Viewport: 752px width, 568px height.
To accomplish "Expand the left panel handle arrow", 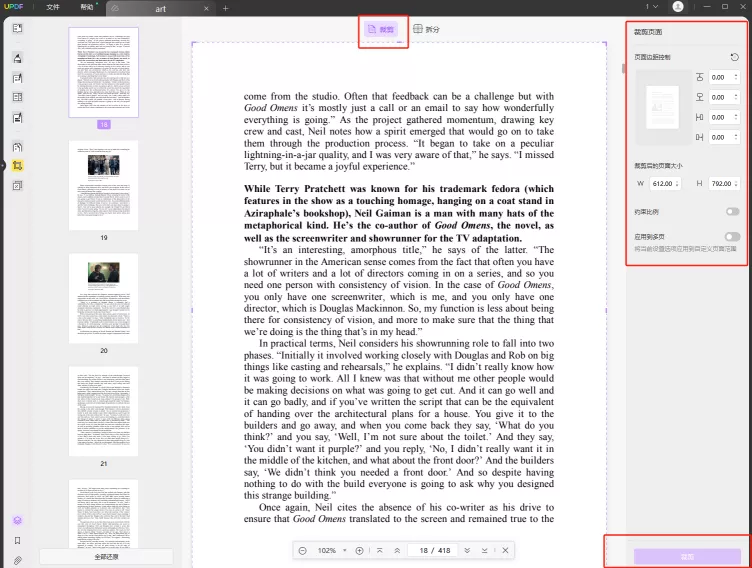I will tap(2, 166).
